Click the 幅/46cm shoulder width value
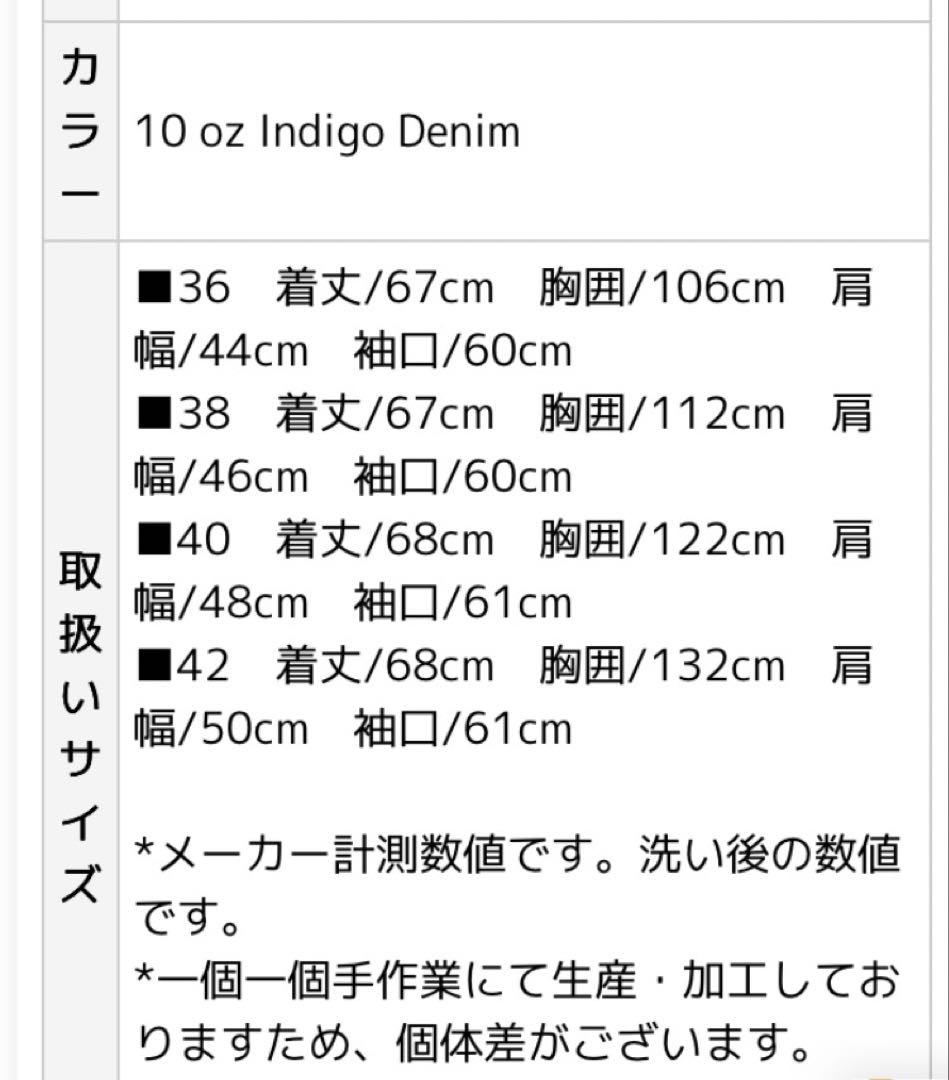 tap(221, 478)
